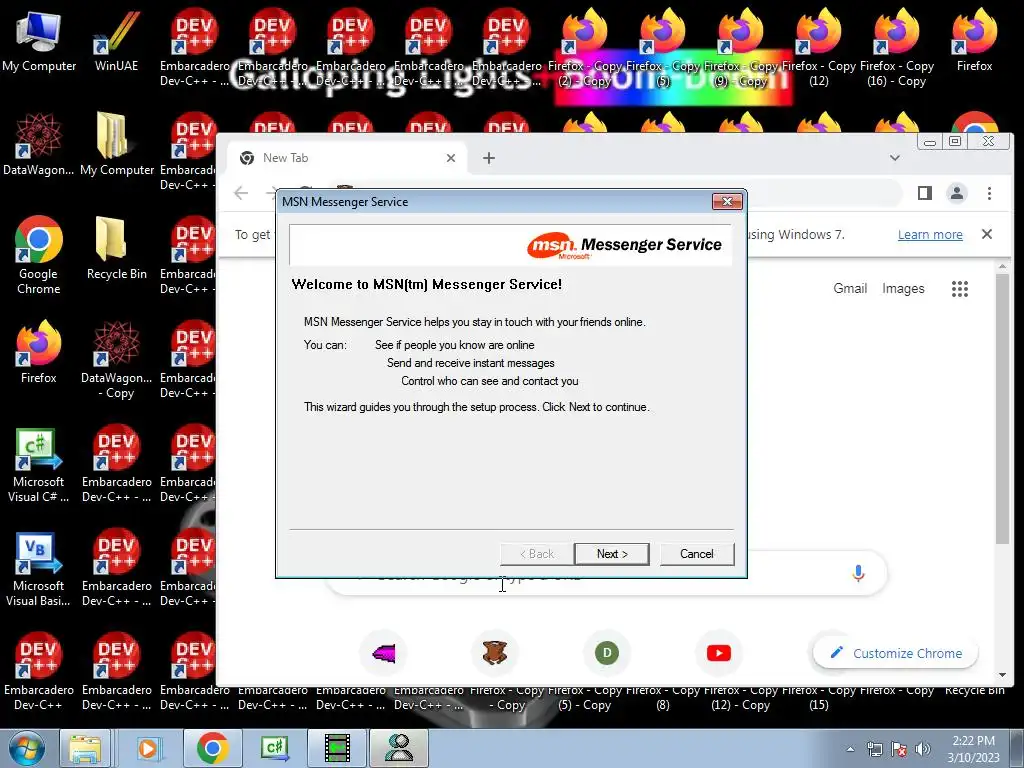The width and height of the screenshot is (1024, 768).
Task: Select the My Computer monitor icon on the desktop
Action: coord(39,42)
